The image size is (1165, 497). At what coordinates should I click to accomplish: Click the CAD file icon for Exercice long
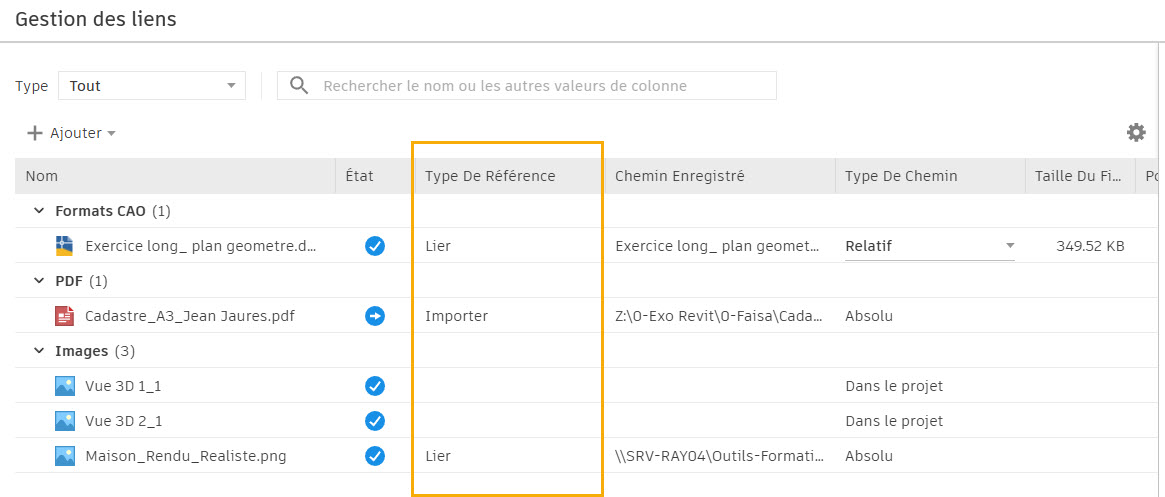(x=65, y=246)
